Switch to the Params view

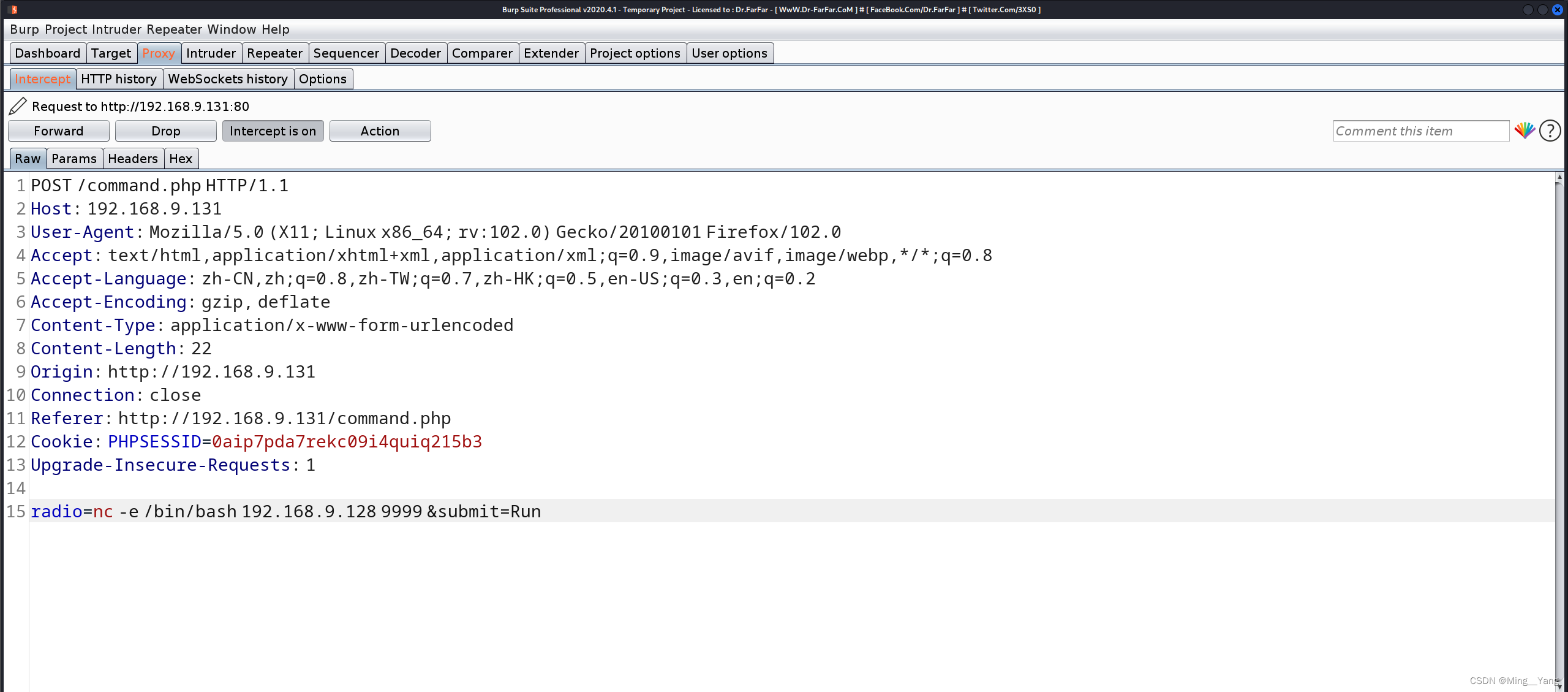[74, 158]
